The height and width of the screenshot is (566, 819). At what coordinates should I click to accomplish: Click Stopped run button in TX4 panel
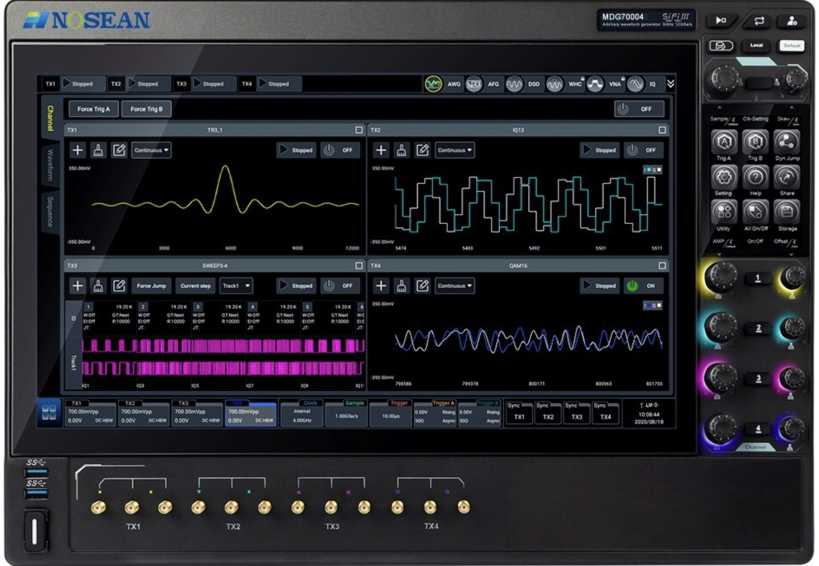600,286
